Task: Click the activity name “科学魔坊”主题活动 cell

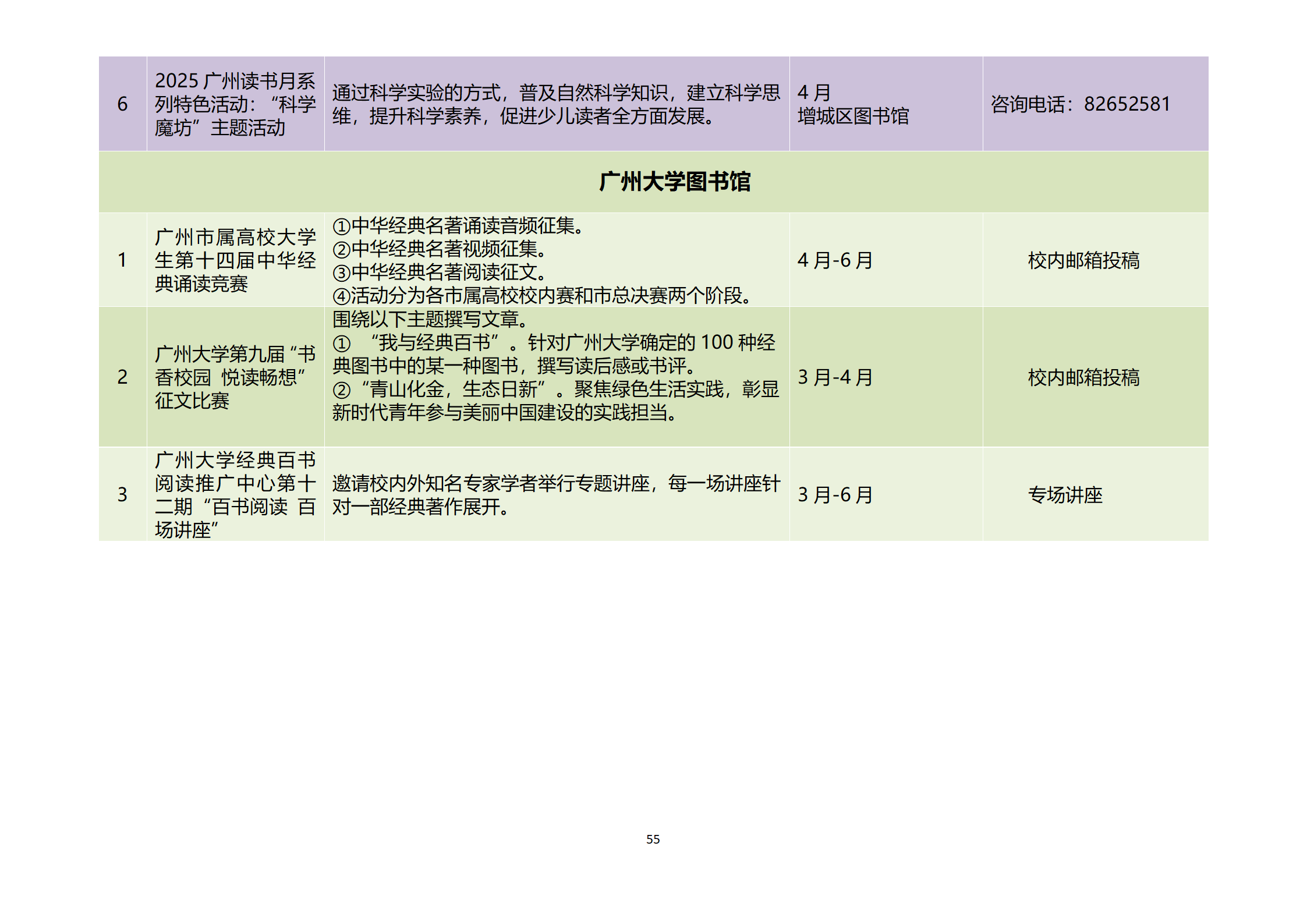Action: tap(235, 104)
